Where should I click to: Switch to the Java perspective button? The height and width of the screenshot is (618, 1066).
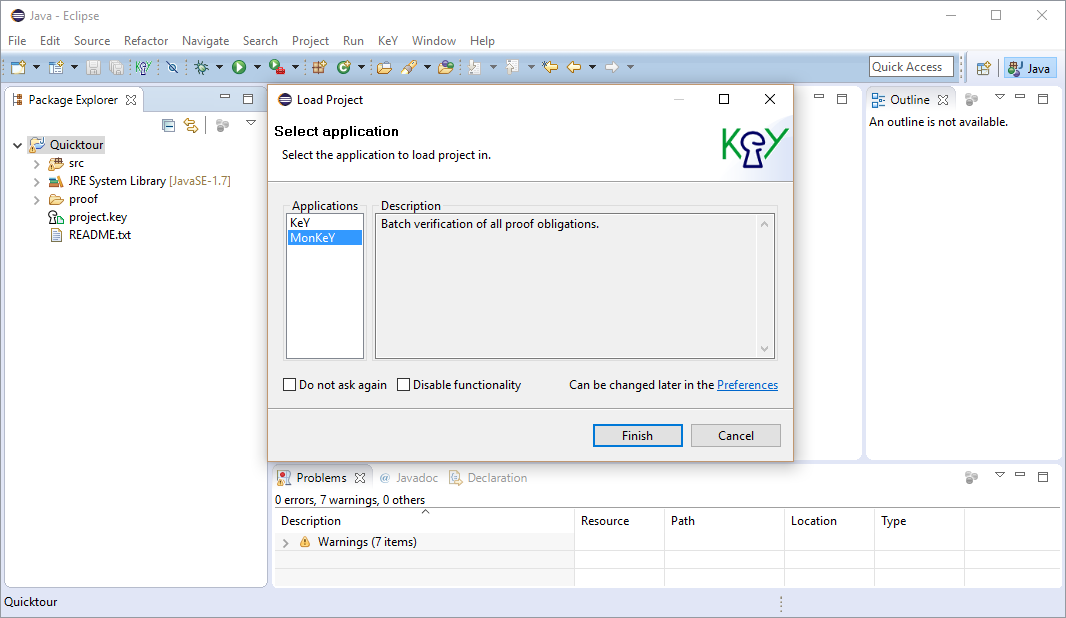point(1030,68)
